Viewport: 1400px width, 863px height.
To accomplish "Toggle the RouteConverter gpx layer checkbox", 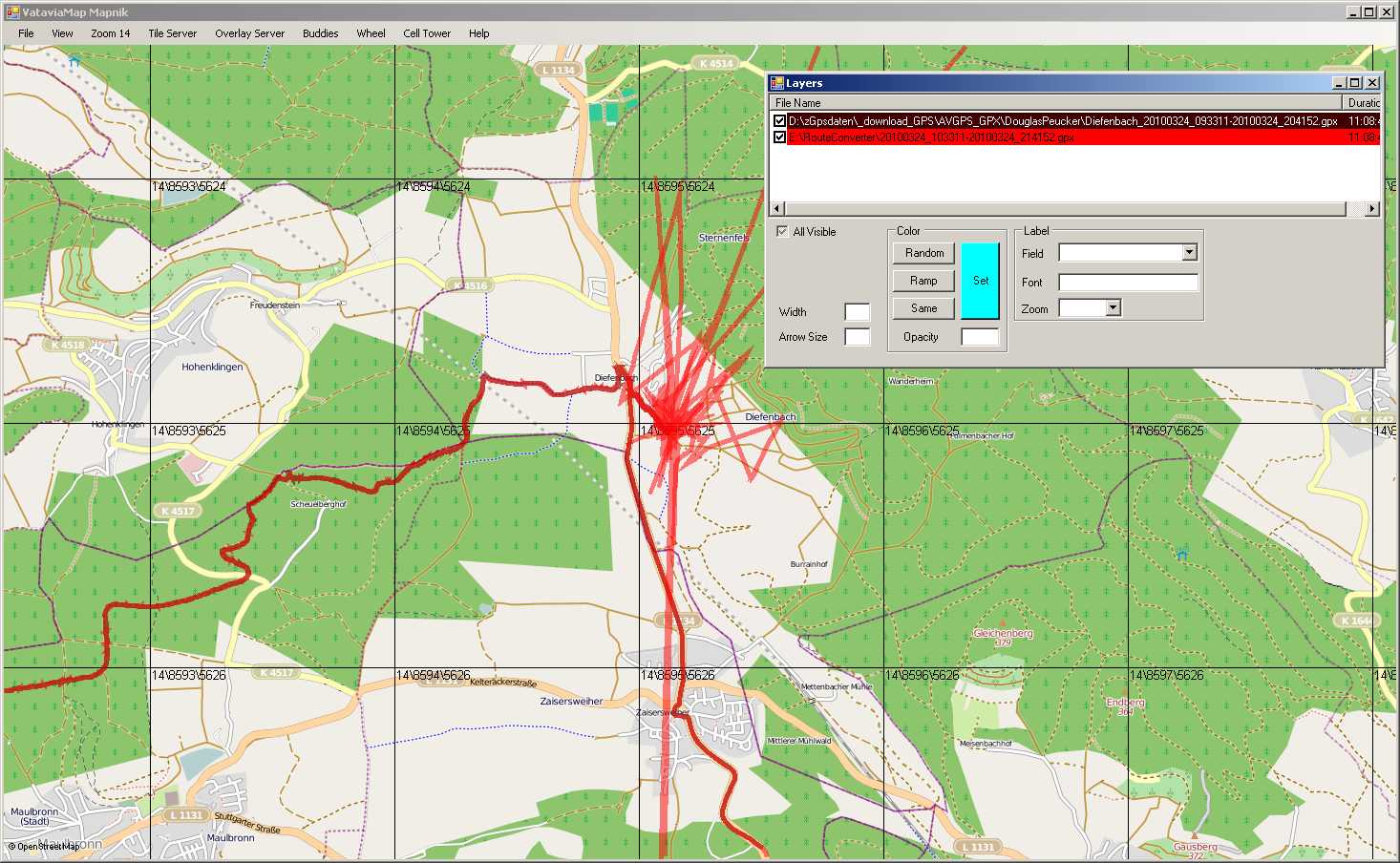I will (x=780, y=137).
